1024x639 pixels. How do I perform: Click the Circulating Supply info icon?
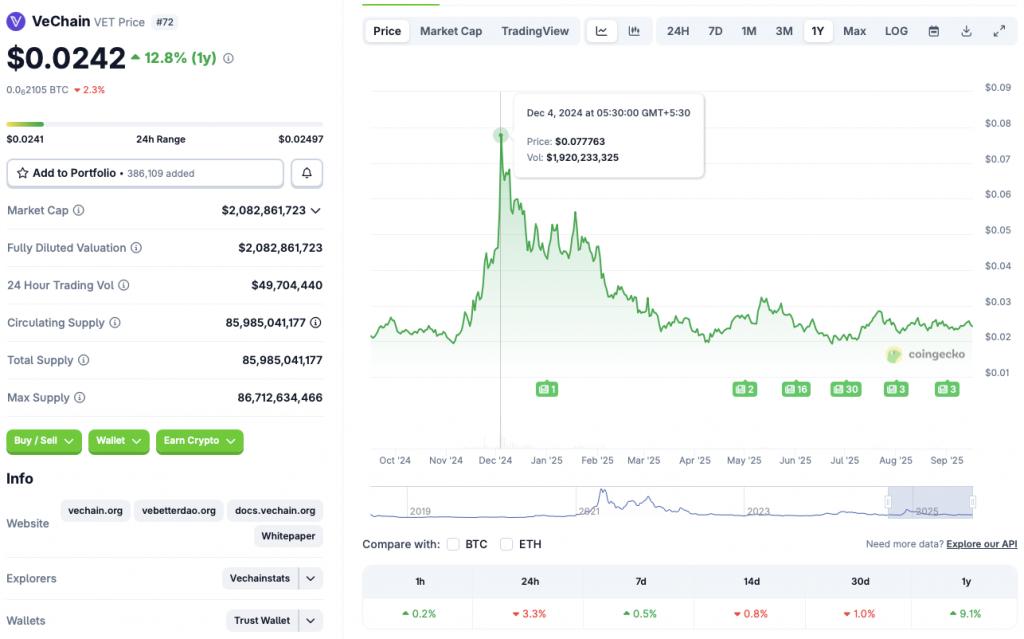(x=115, y=323)
